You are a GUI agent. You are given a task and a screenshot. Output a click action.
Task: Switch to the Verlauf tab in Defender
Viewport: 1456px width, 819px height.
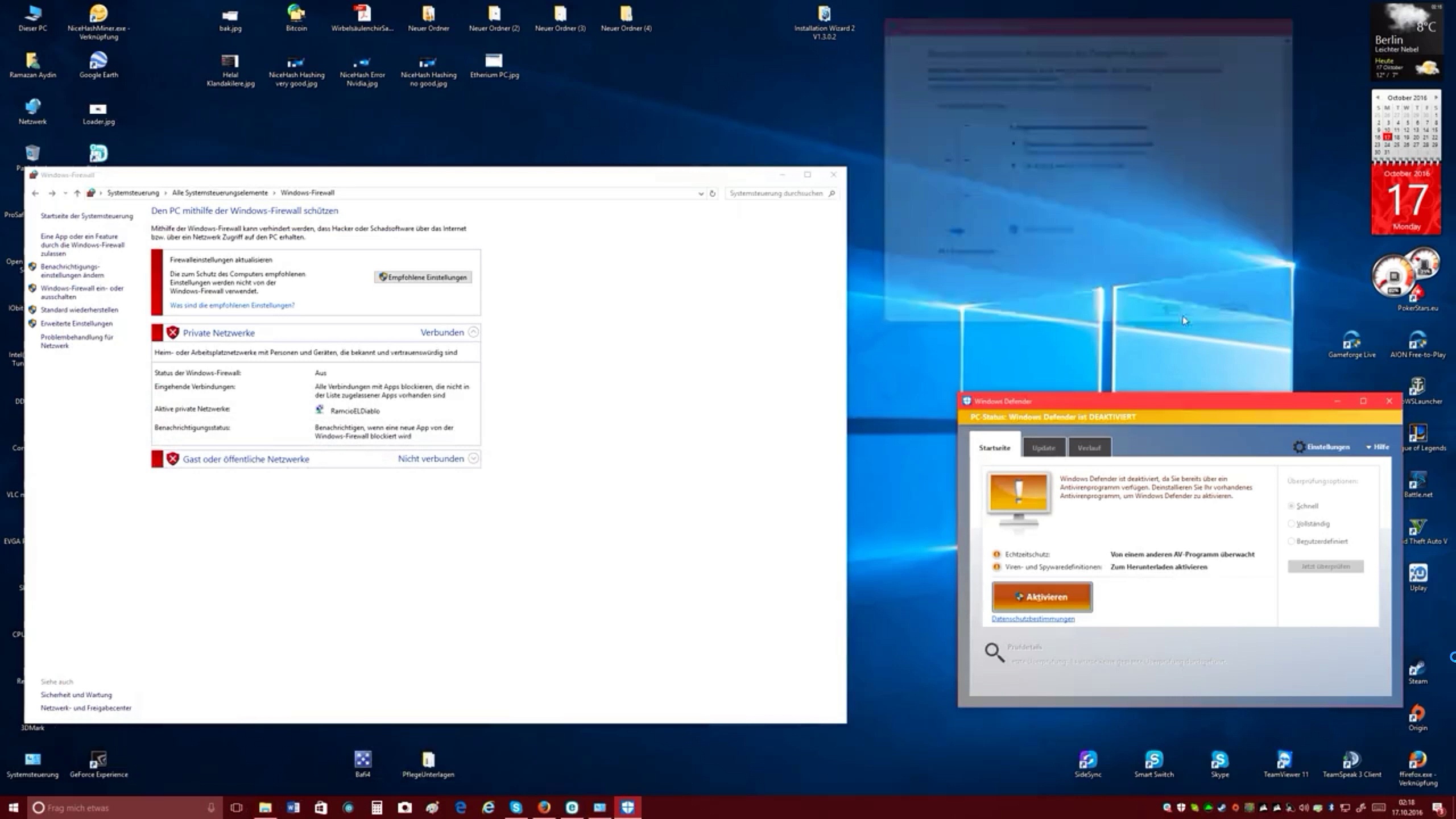click(1089, 448)
